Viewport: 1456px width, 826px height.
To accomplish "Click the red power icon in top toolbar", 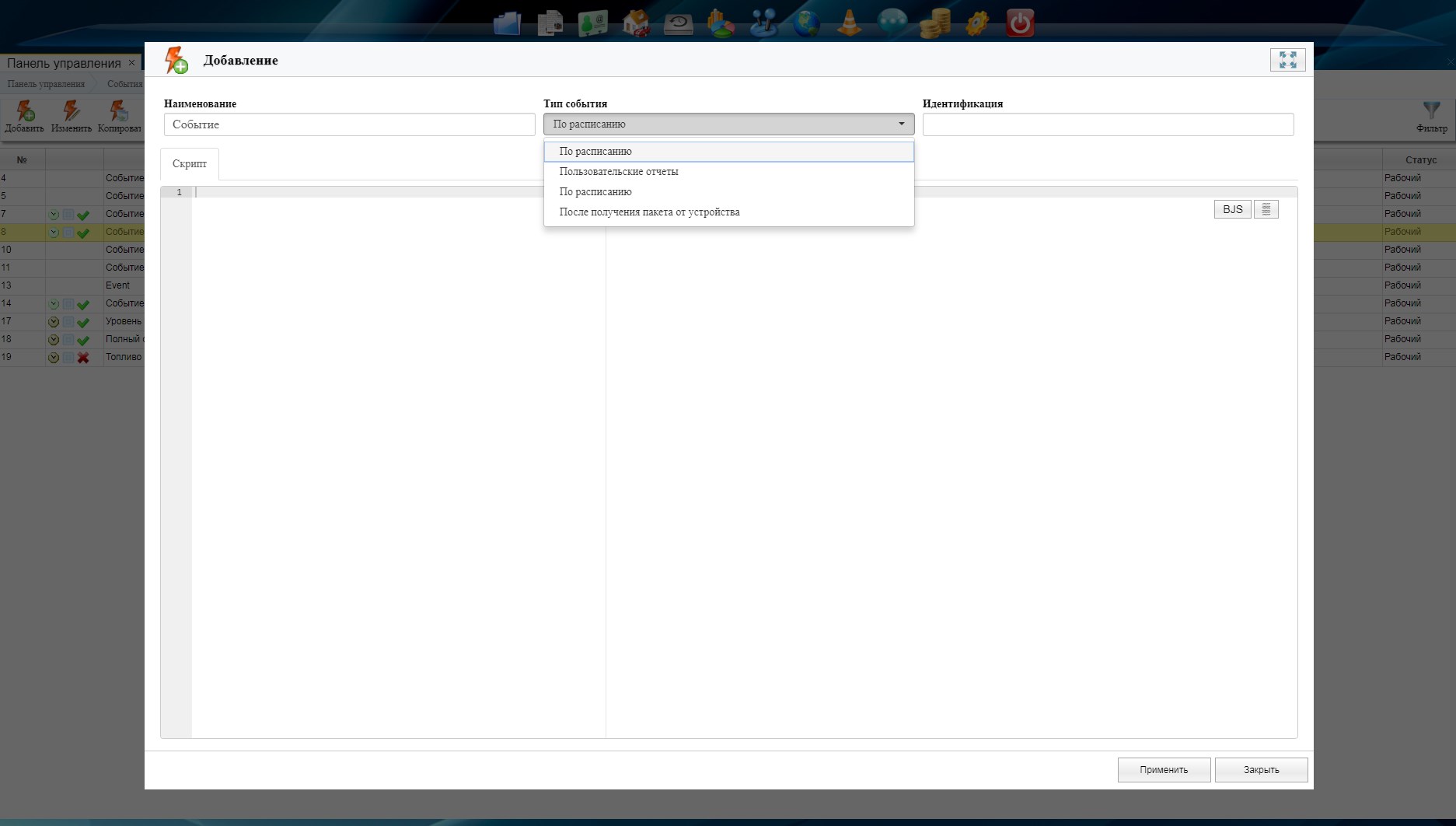I will [1019, 23].
